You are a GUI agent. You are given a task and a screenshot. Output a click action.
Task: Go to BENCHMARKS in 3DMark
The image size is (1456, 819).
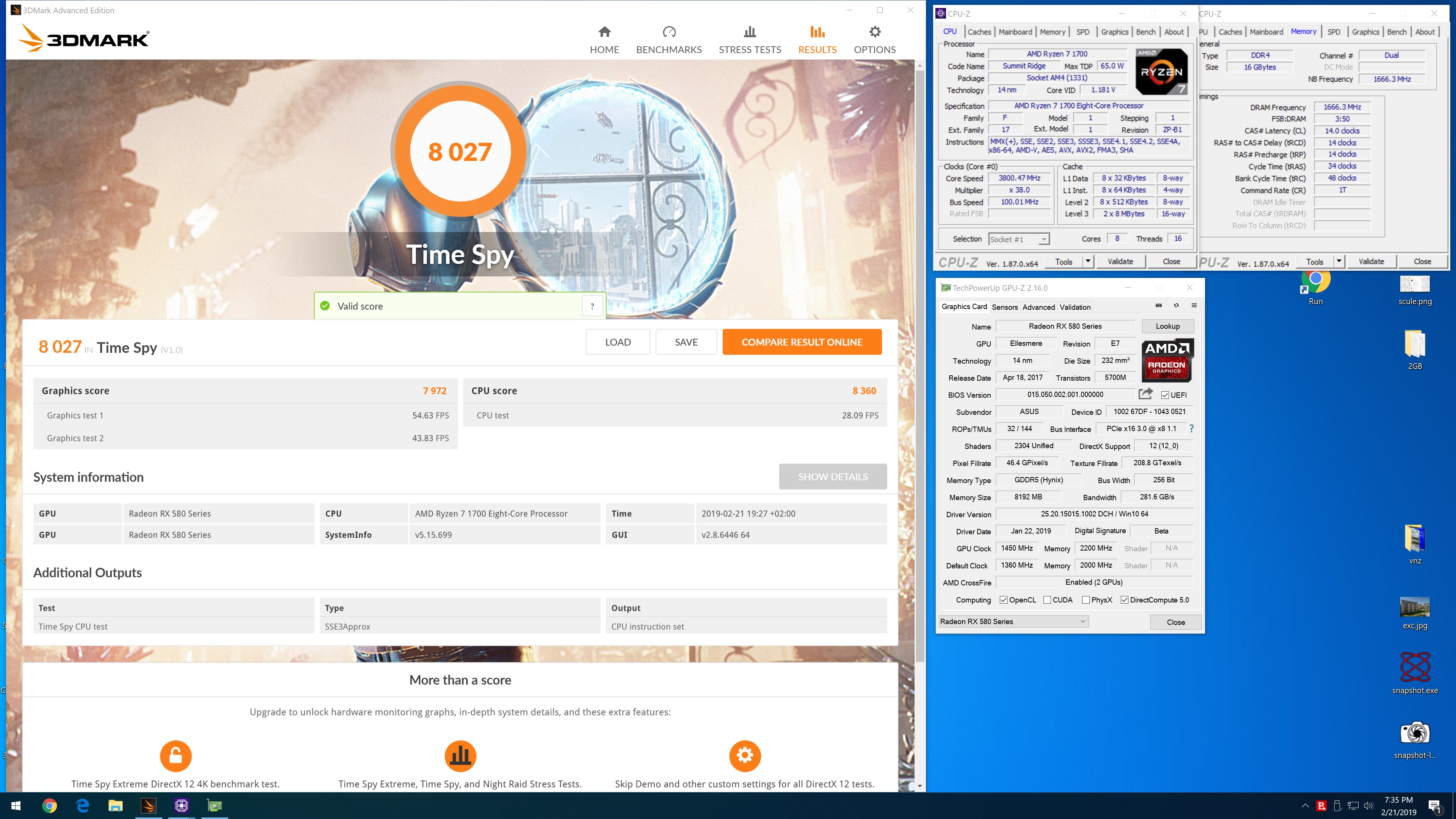click(668, 39)
